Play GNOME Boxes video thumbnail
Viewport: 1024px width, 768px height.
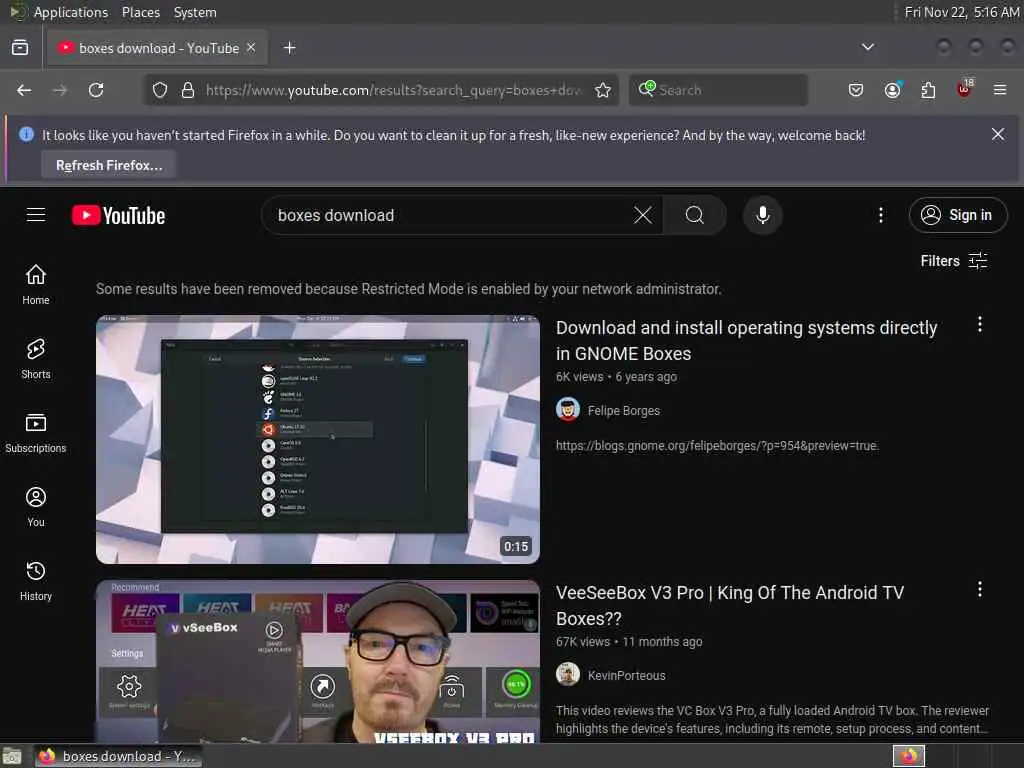click(x=317, y=439)
